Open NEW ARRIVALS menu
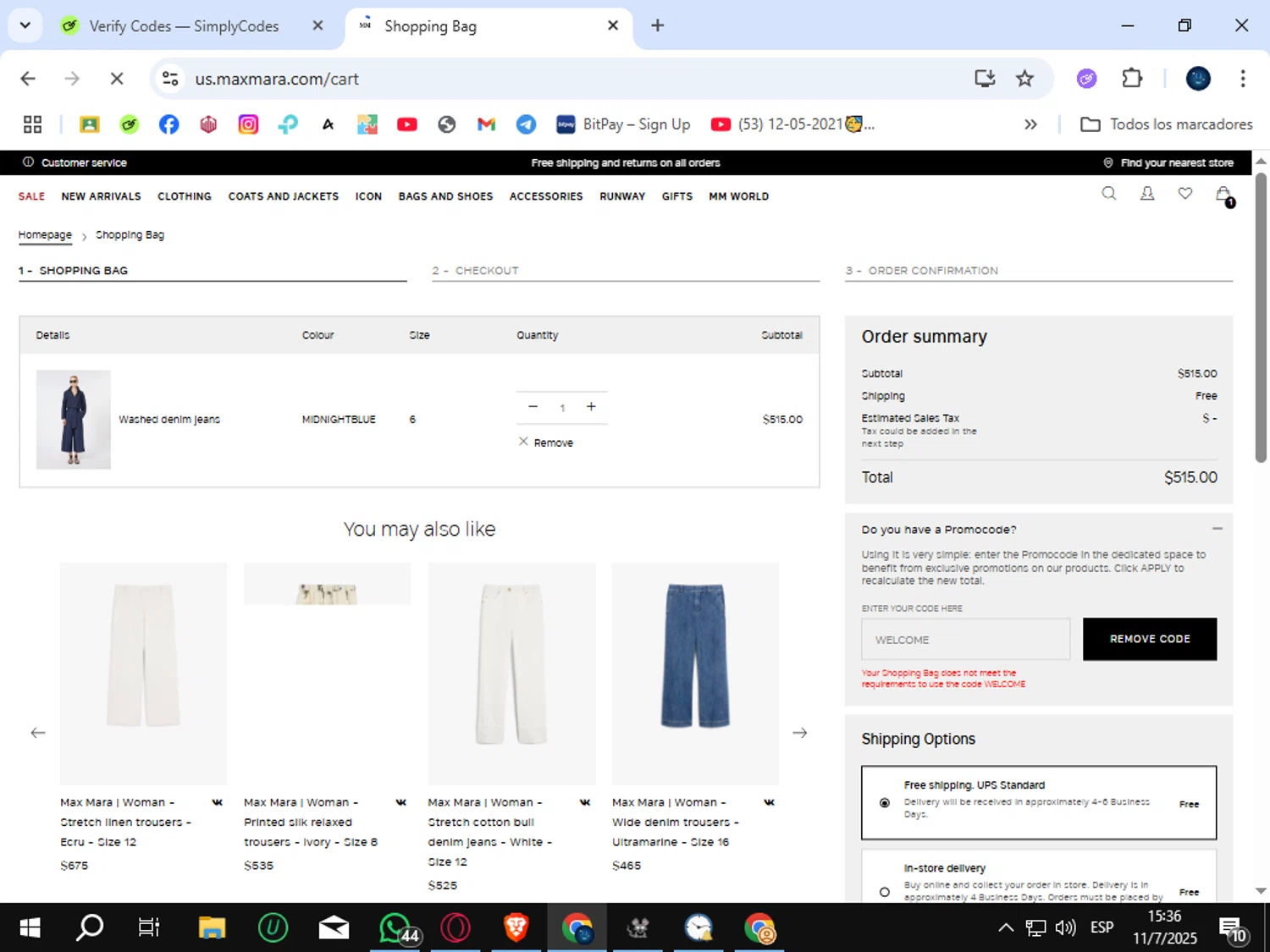Image resolution: width=1270 pixels, height=952 pixels. click(x=101, y=196)
